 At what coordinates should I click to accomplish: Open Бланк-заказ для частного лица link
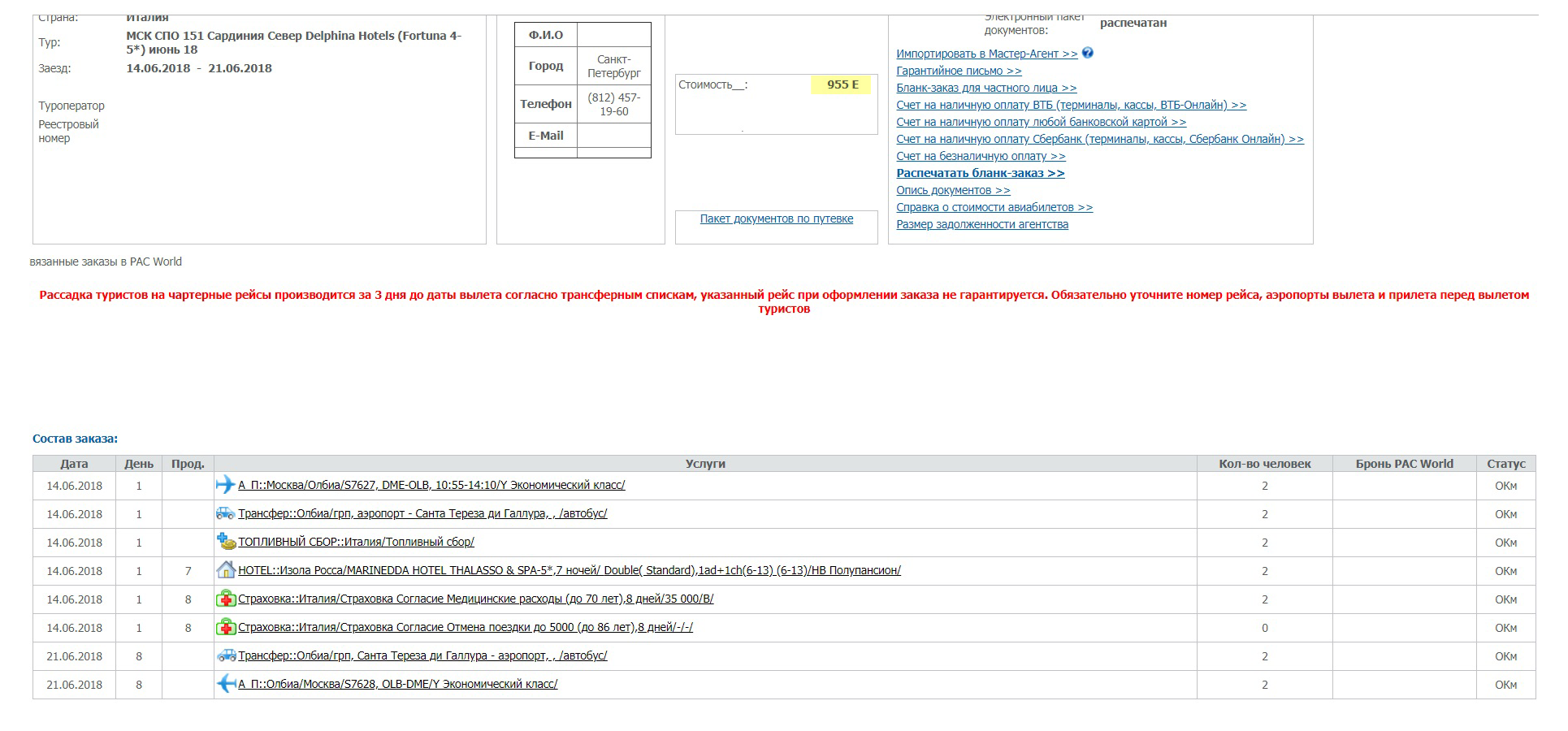[986, 88]
